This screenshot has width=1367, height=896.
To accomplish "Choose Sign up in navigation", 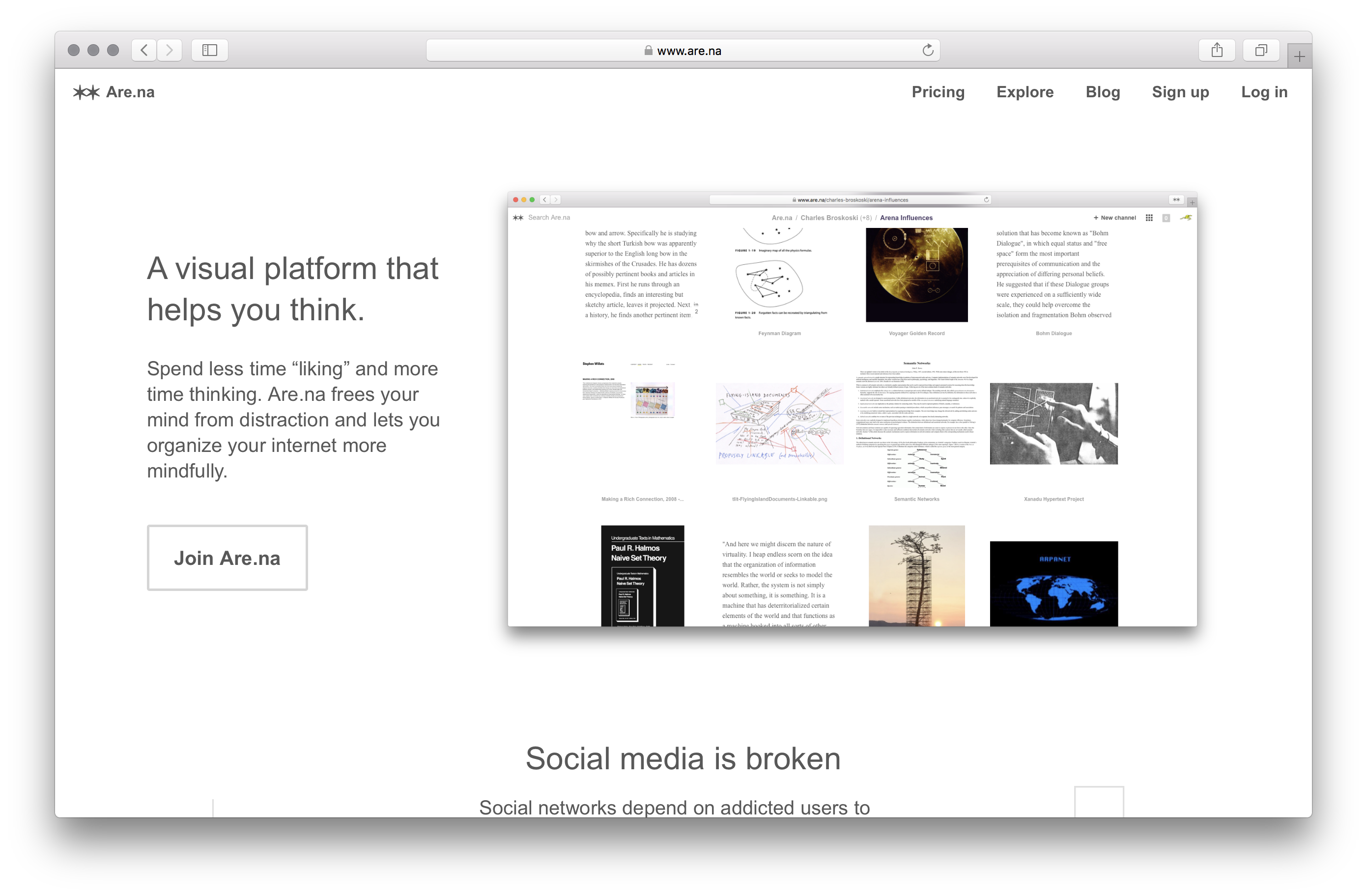I will point(1180,92).
